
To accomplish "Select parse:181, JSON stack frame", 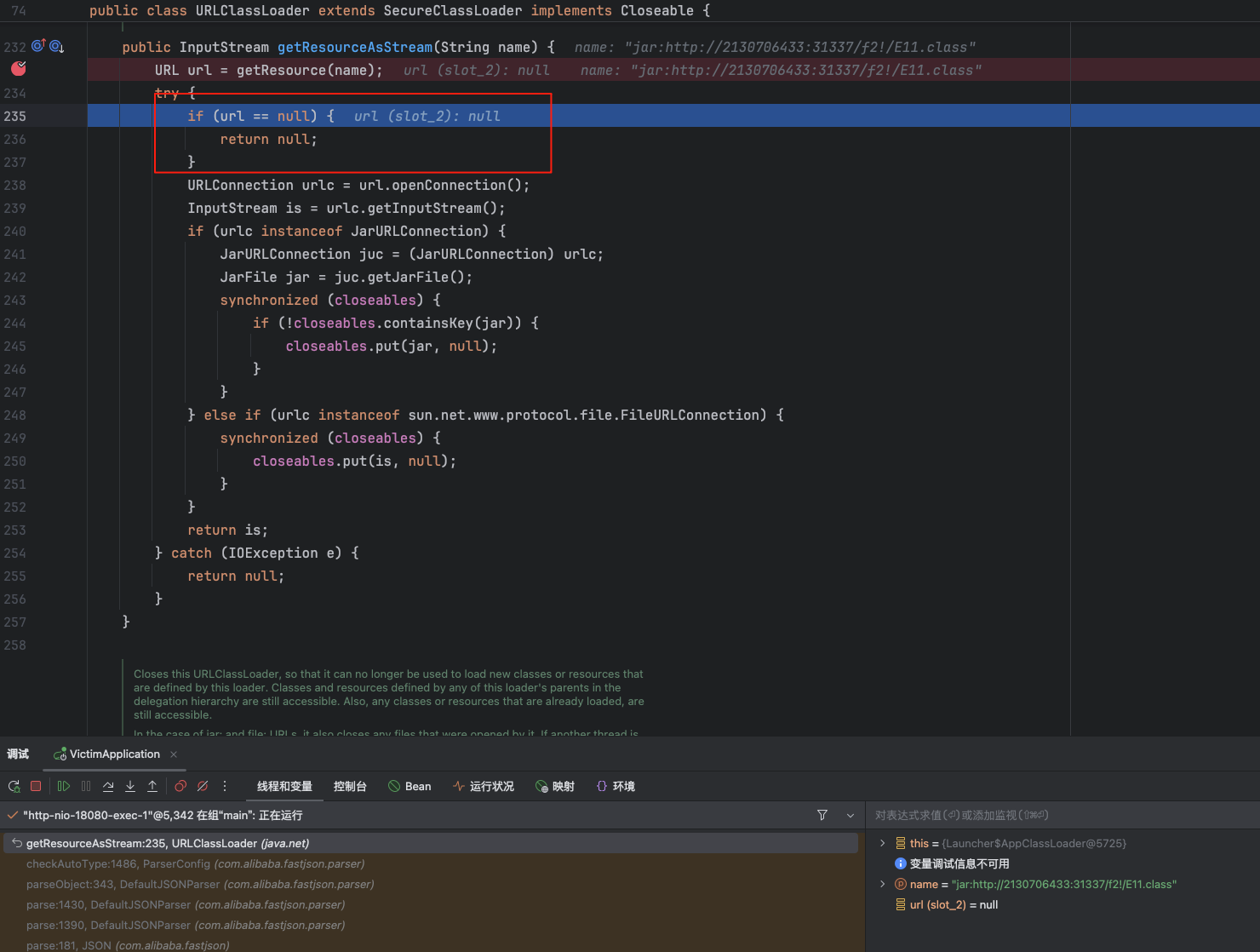I will pyautogui.click(x=430, y=945).
